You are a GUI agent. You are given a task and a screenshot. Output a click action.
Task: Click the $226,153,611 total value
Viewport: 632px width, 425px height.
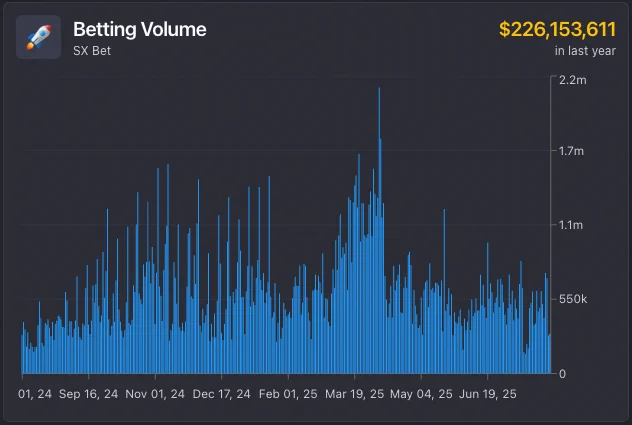click(x=557, y=29)
